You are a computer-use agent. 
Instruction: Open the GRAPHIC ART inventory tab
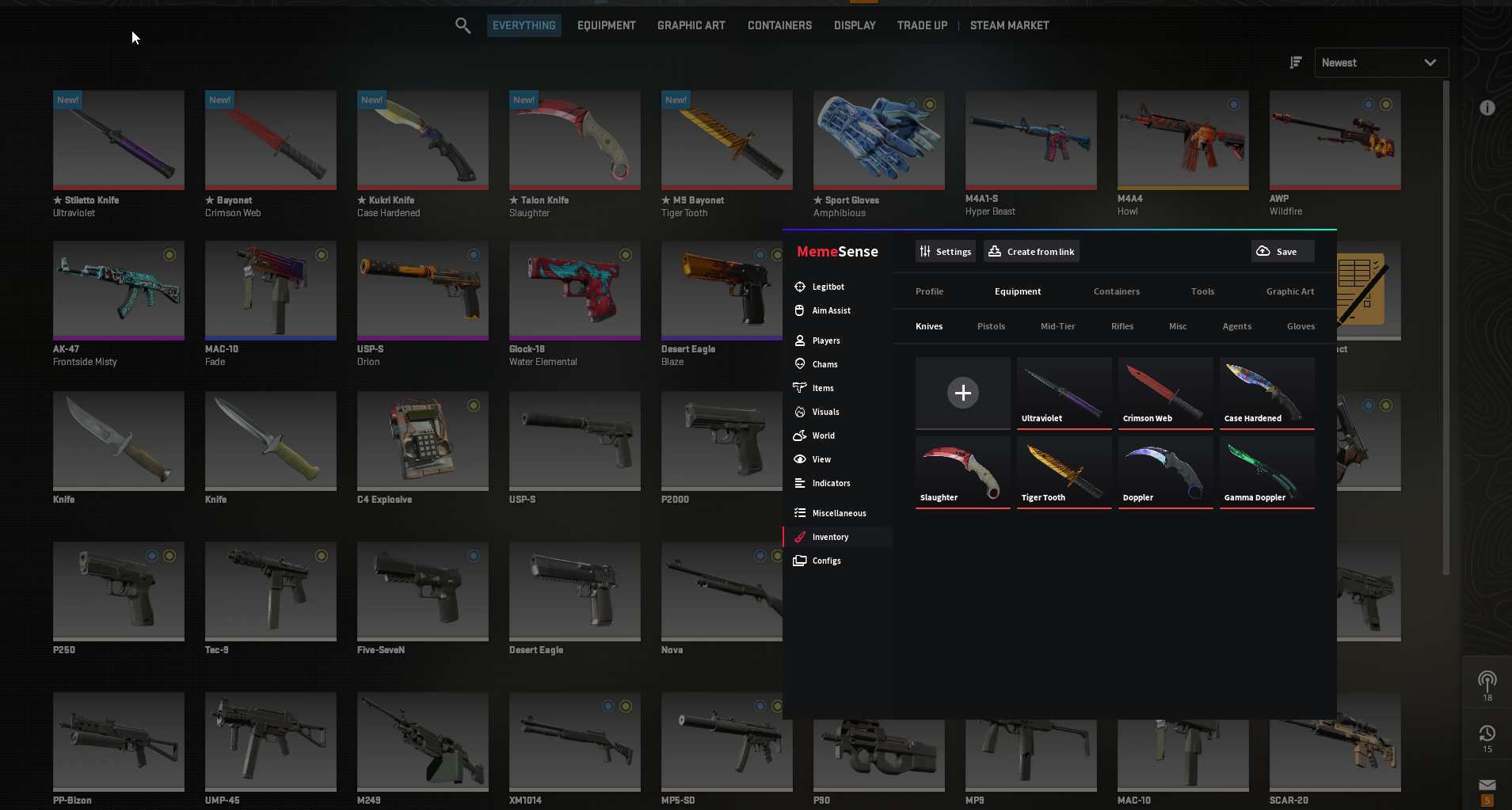click(x=691, y=25)
